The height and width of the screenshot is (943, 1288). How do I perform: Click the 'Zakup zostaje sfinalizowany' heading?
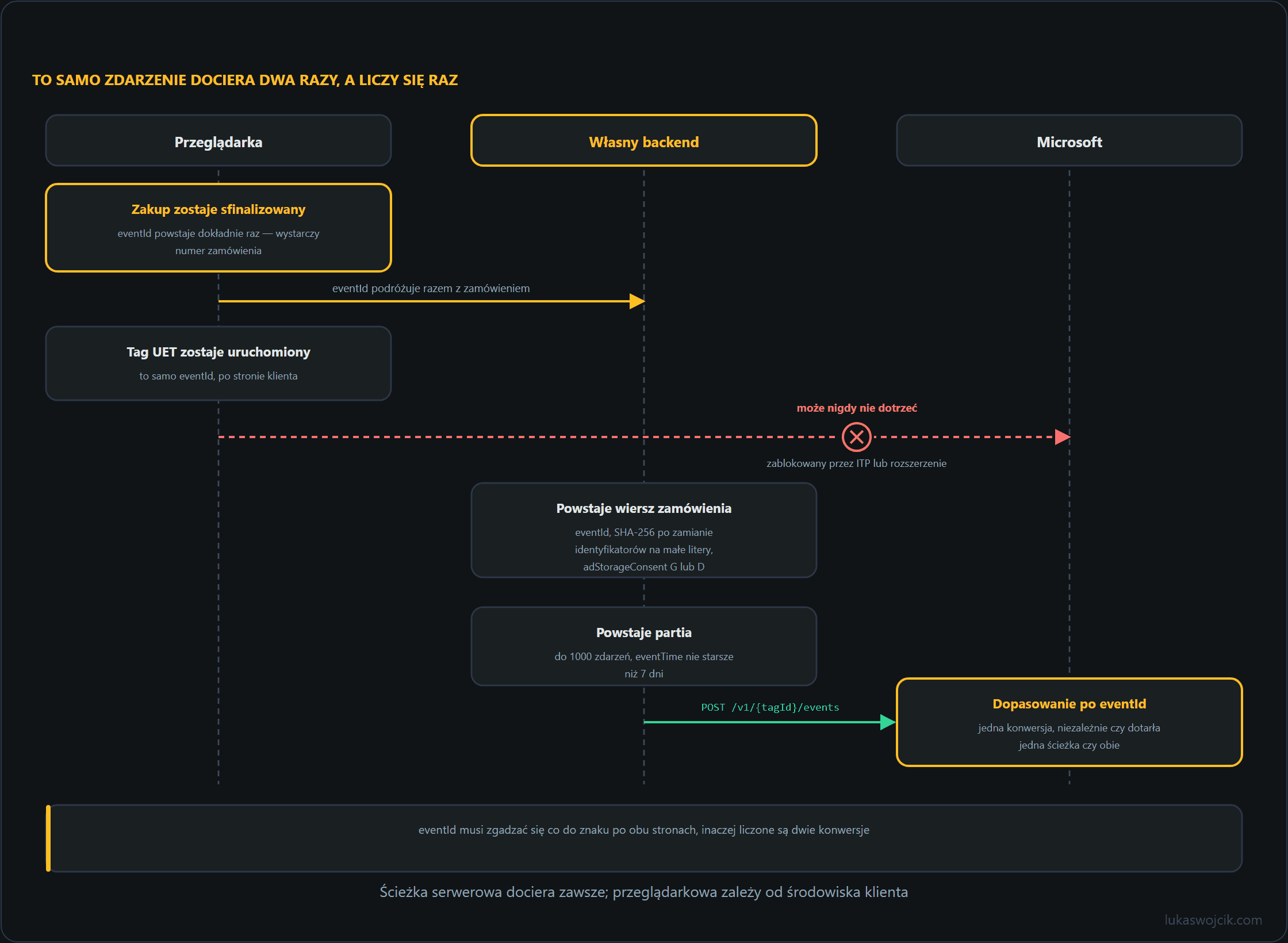tap(218, 209)
